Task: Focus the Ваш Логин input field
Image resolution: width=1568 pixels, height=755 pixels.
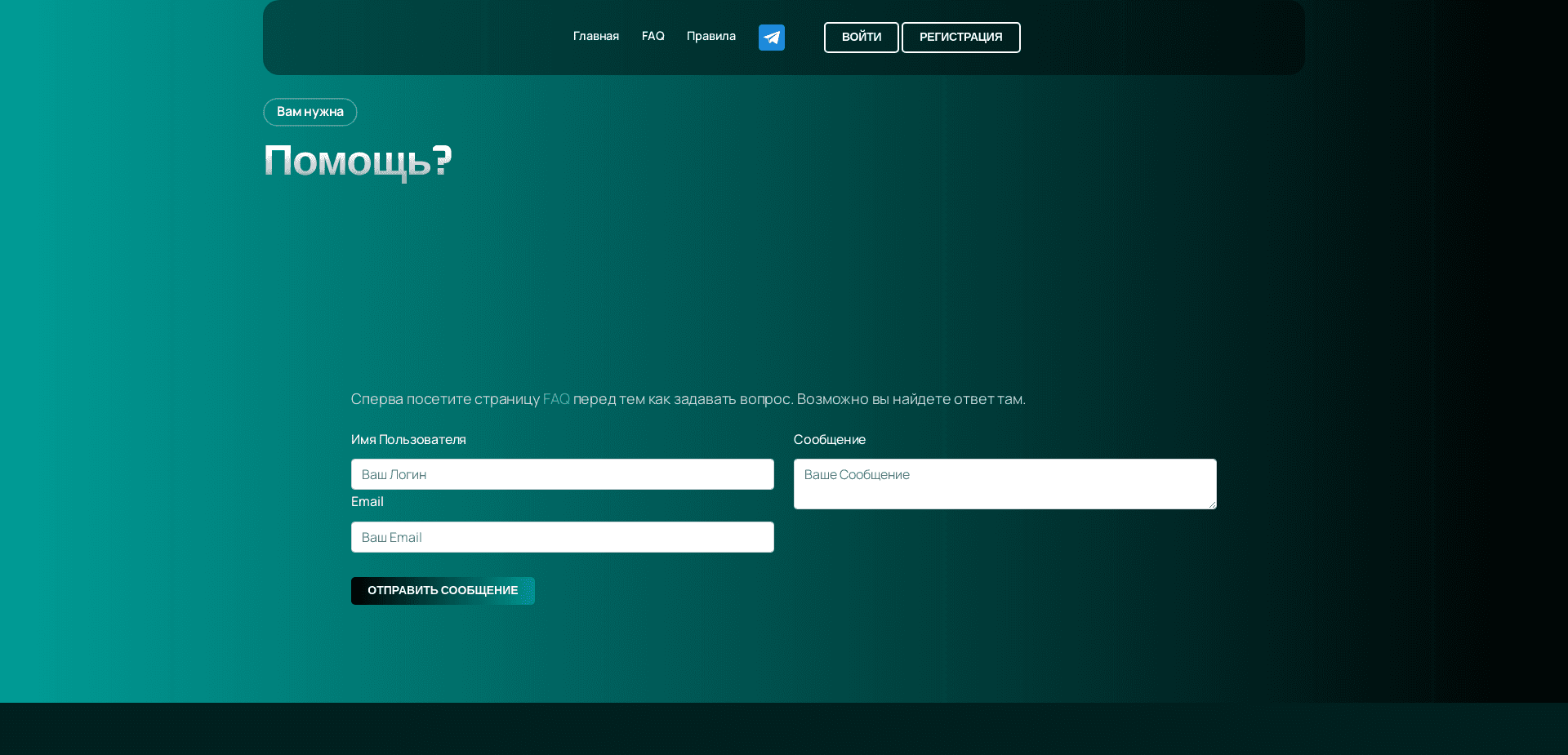Action: click(562, 474)
